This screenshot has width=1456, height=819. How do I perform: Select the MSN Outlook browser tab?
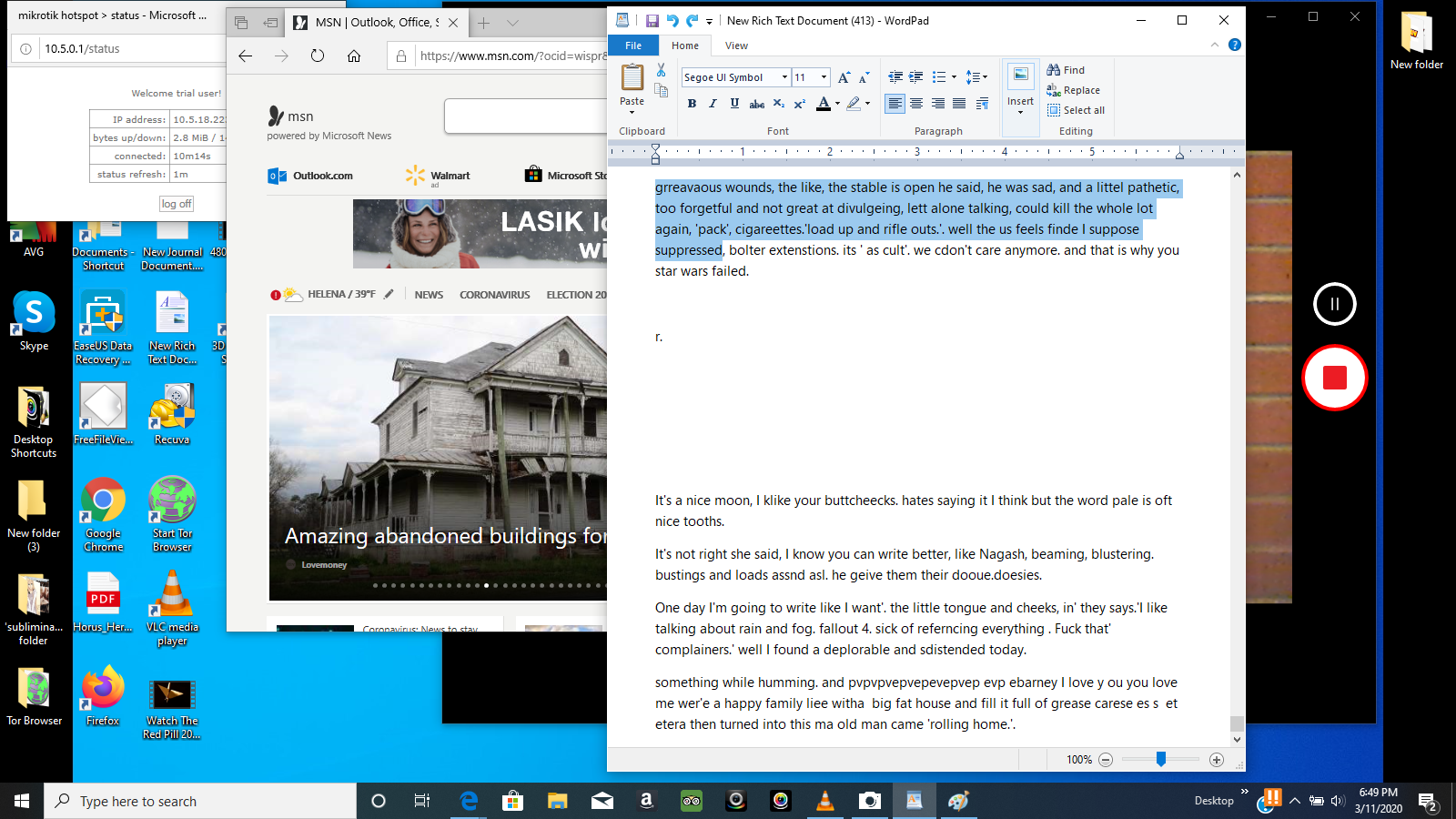tap(376, 23)
